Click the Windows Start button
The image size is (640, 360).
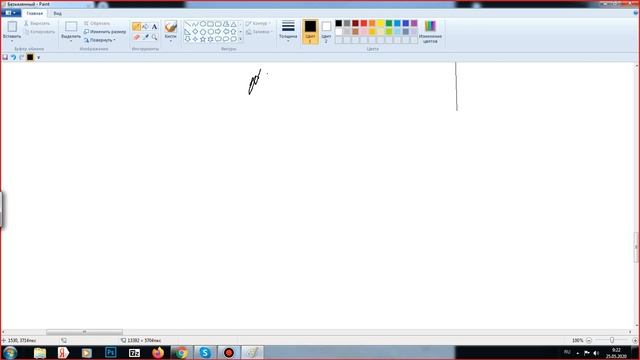[10, 353]
